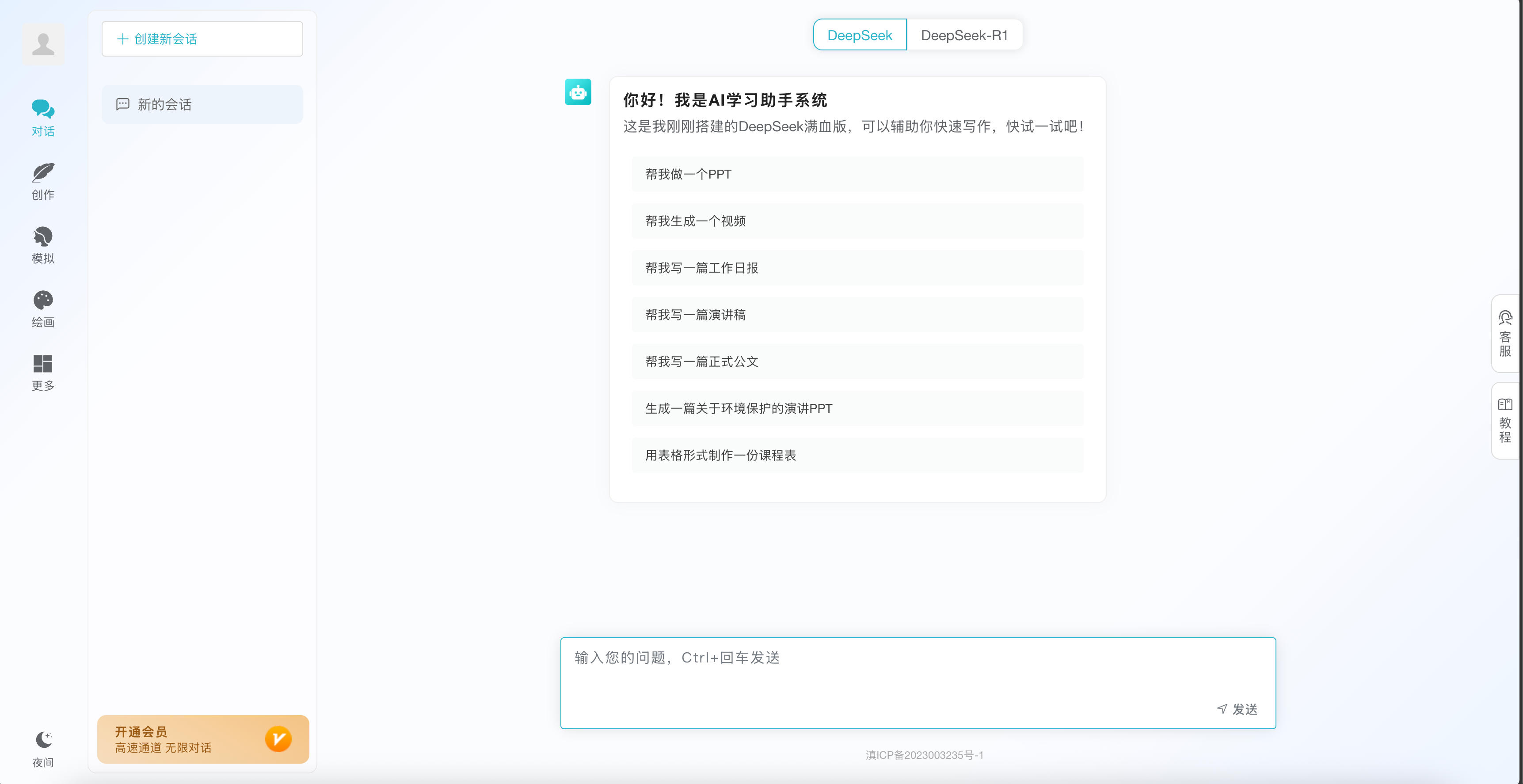Select the 新的会话 conversation
Image resolution: width=1523 pixels, height=784 pixels.
(x=202, y=105)
